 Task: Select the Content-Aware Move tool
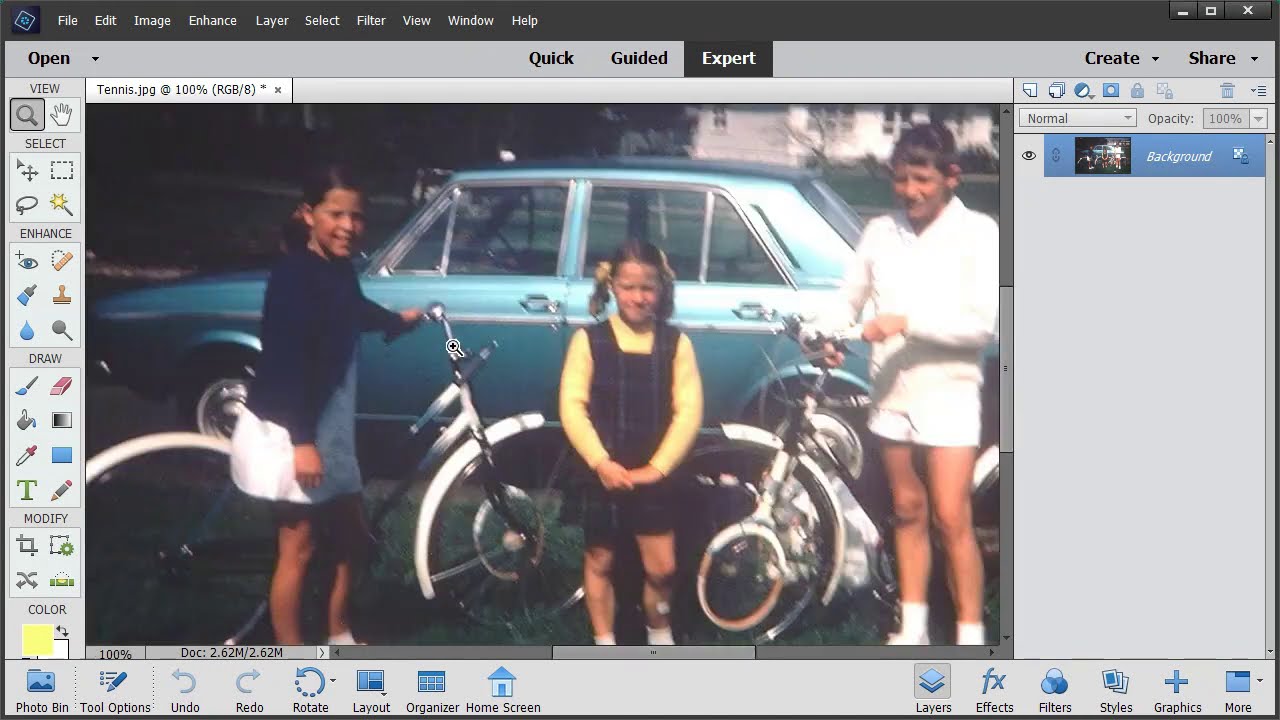pos(27,580)
